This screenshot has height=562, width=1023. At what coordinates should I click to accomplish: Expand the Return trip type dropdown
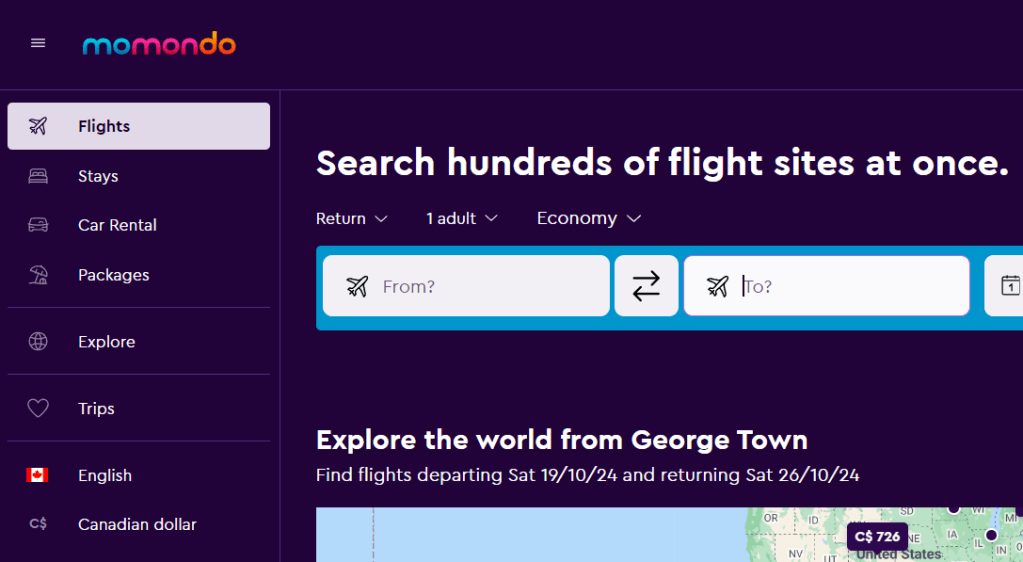click(351, 218)
